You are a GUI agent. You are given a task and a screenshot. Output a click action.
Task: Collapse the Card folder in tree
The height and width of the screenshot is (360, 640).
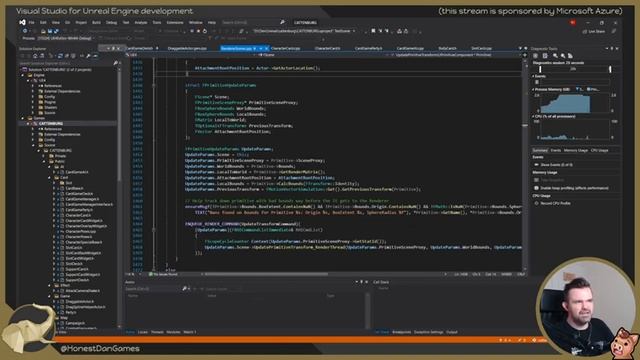click(50, 178)
